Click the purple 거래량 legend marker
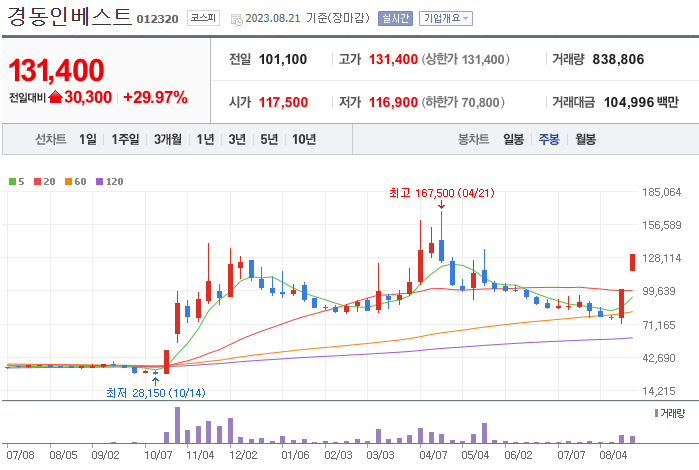The height and width of the screenshot is (470, 699). point(656,413)
